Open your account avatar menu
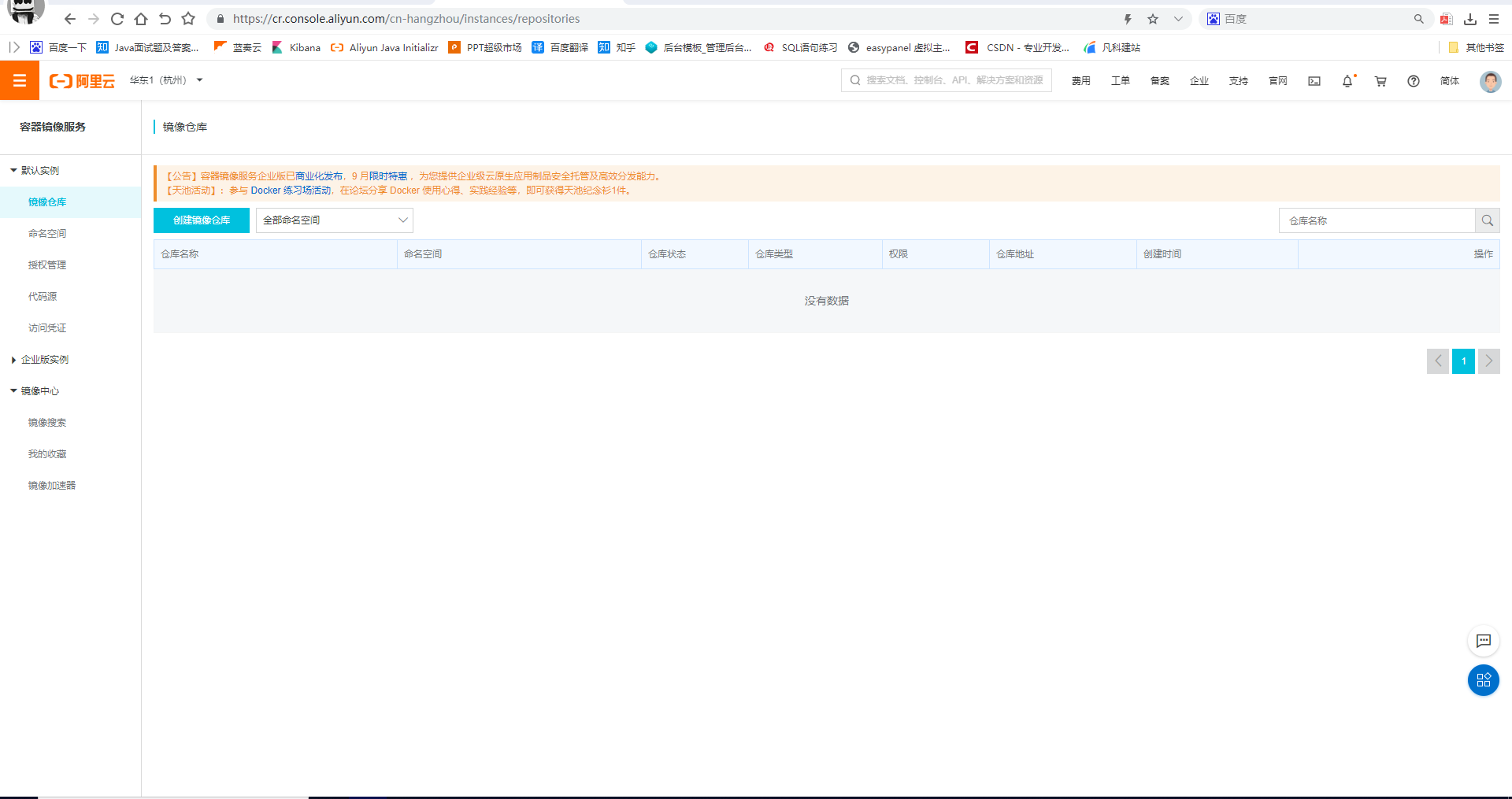The width and height of the screenshot is (1512, 799). click(x=1489, y=81)
